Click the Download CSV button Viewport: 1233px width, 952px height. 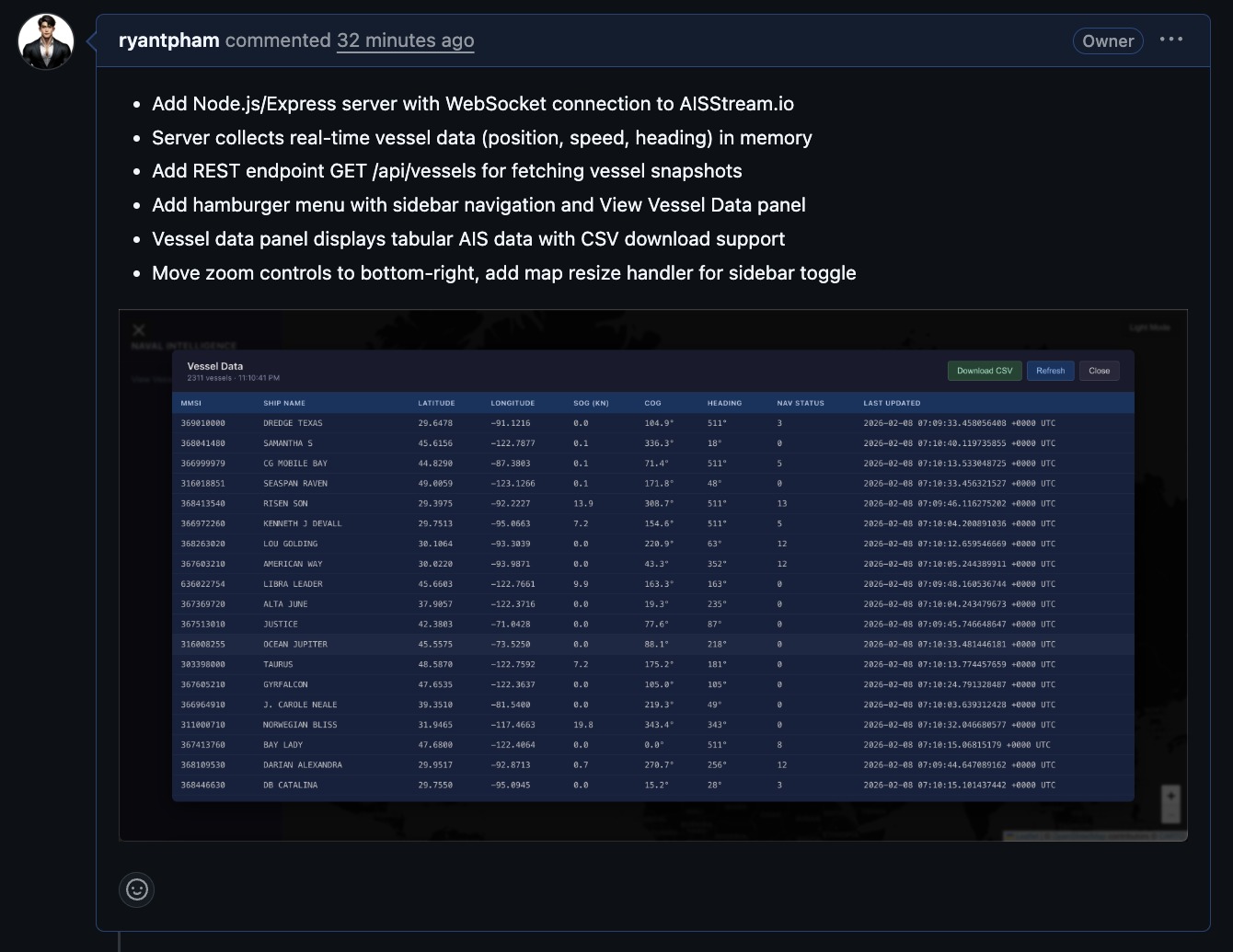985,371
